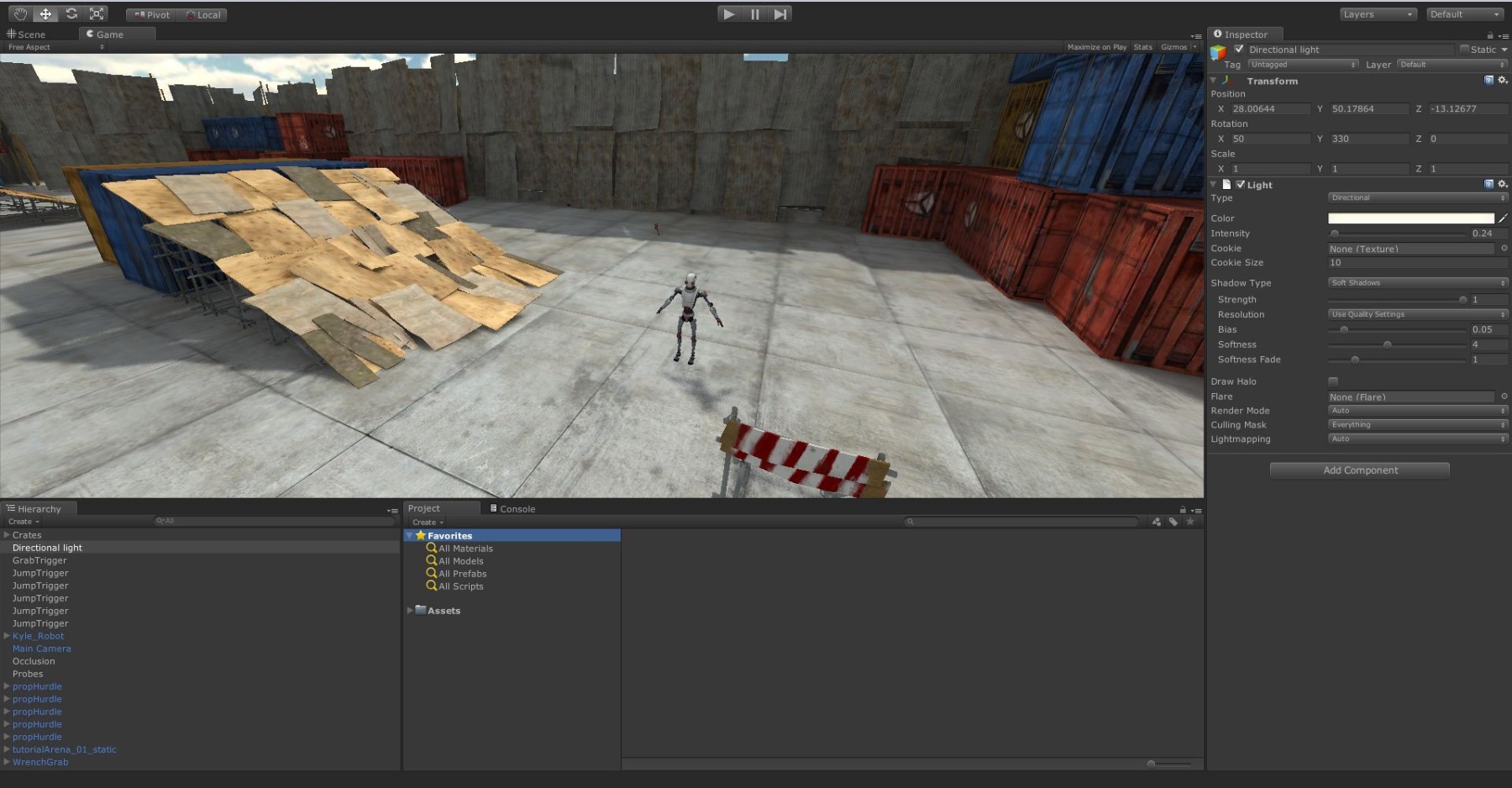The height and width of the screenshot is (788, 1512).
Task: Click the Step frame button
Action: coord(780,14)
